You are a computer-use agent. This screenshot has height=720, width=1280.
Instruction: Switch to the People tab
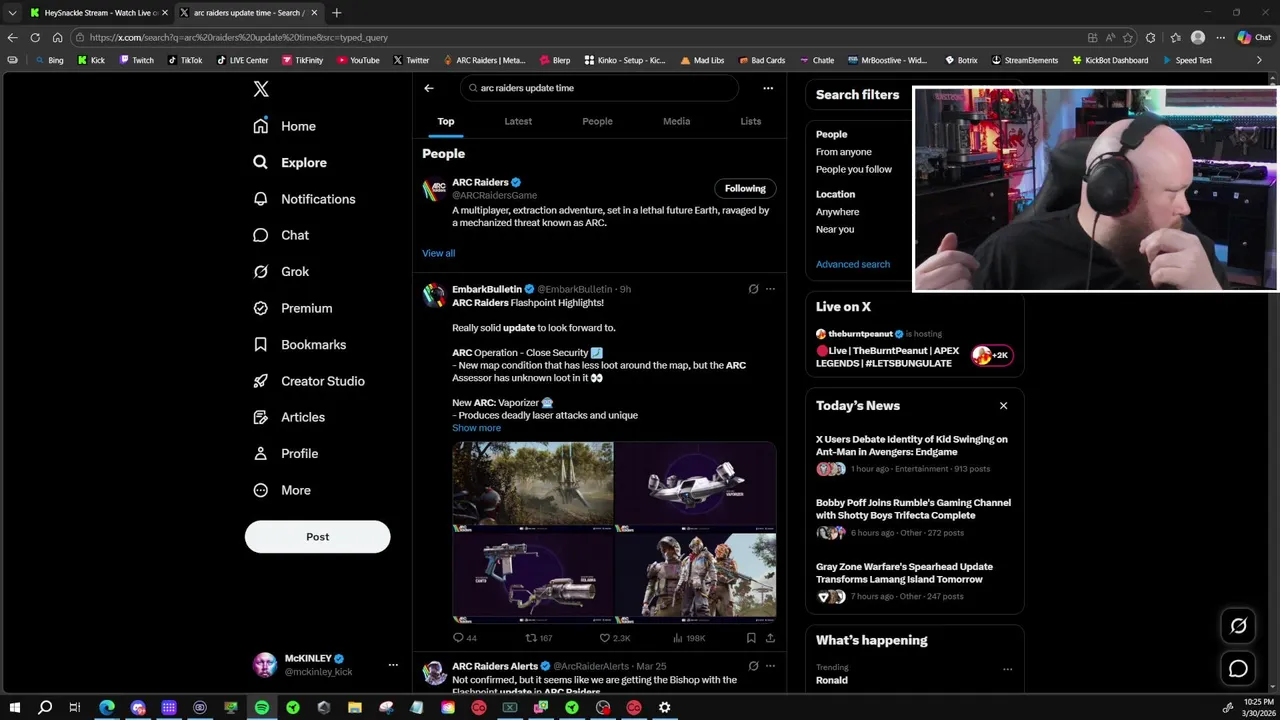[x=597, y=121]
